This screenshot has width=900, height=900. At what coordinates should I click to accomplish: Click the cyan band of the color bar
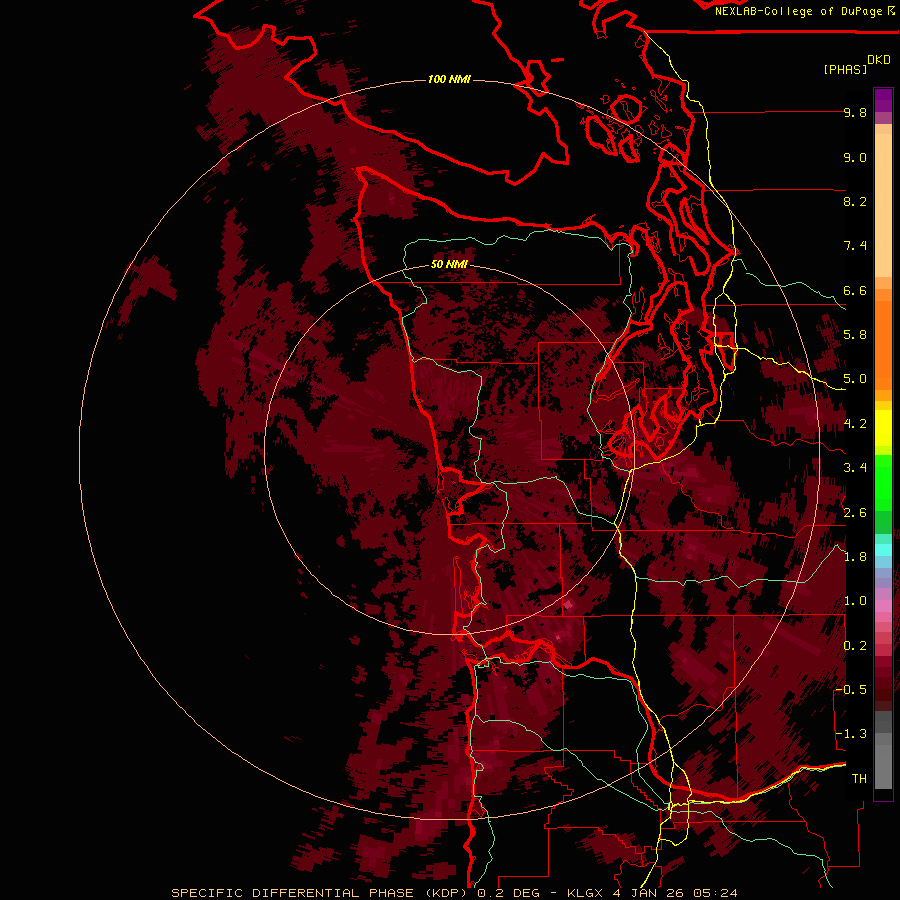883,549
